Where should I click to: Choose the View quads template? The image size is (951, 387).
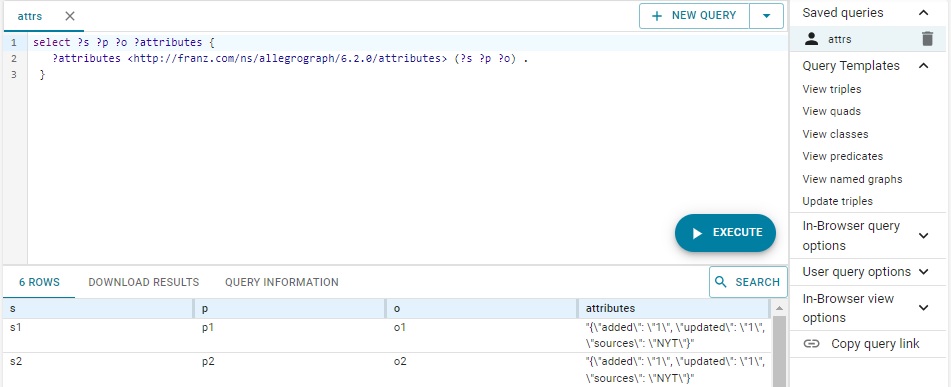pos(832,111)
